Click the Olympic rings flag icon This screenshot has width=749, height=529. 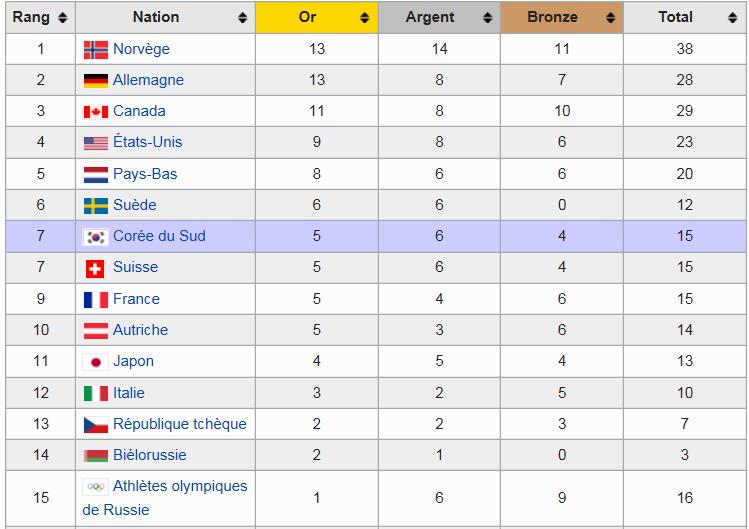click(96, 487)
